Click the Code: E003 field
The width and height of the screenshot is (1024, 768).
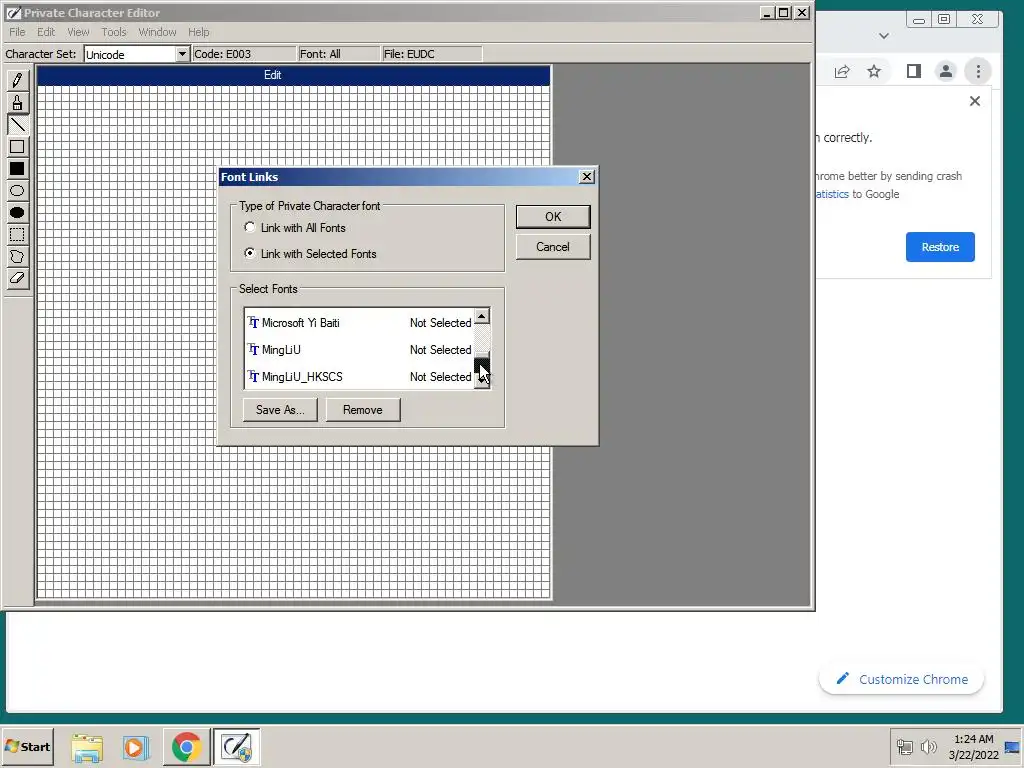point(244,54)
